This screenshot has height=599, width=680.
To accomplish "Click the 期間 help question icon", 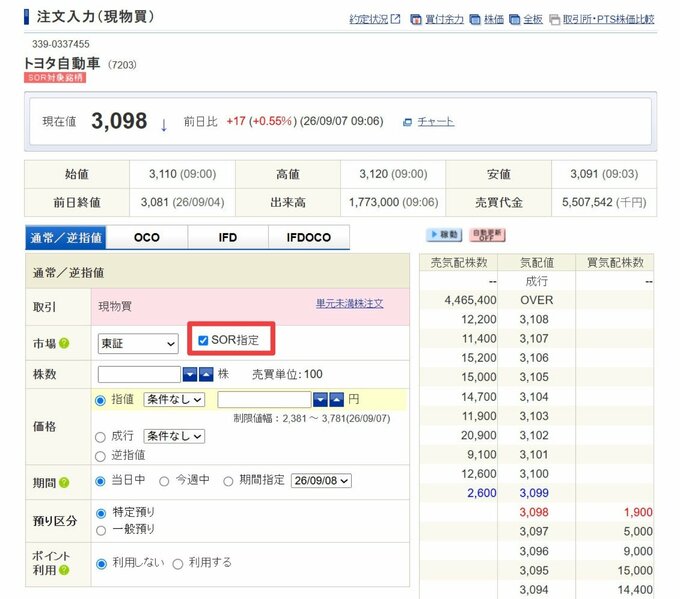I will [64, 483].
